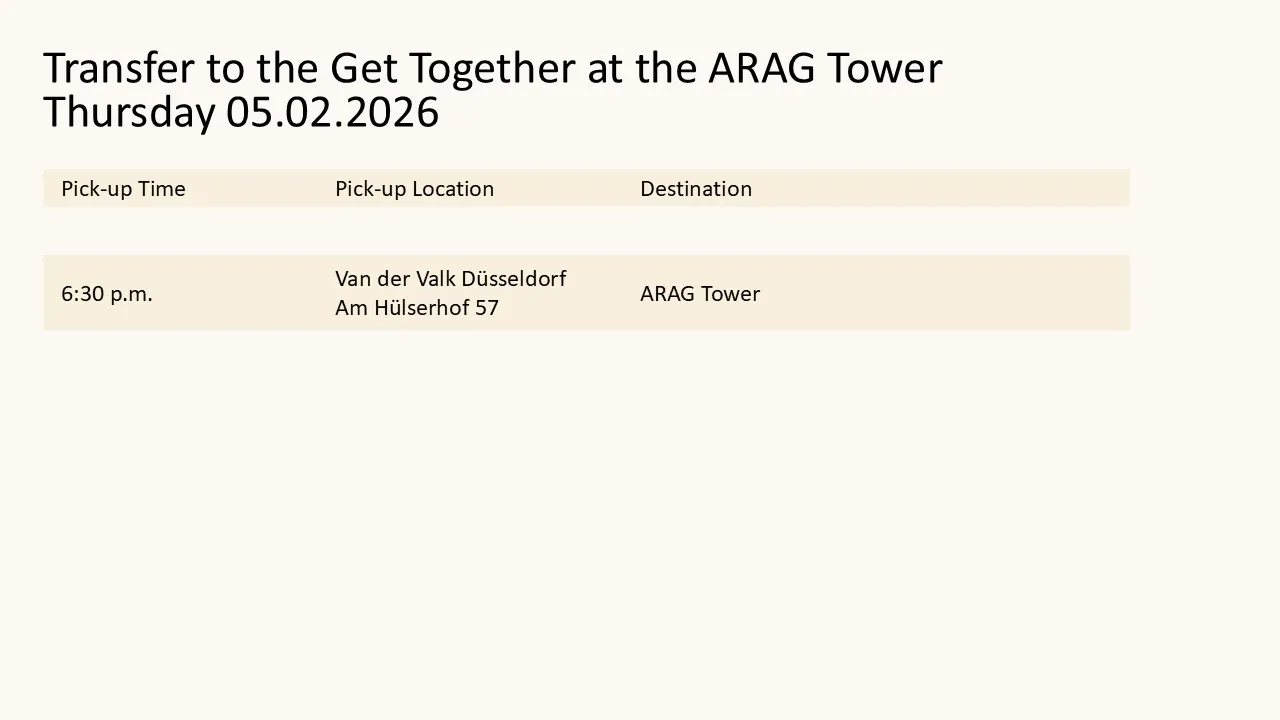Viewport: 1280px width, 720px height.
Task: Select the "Pick-up Location" column header
Action: (414, 189)
